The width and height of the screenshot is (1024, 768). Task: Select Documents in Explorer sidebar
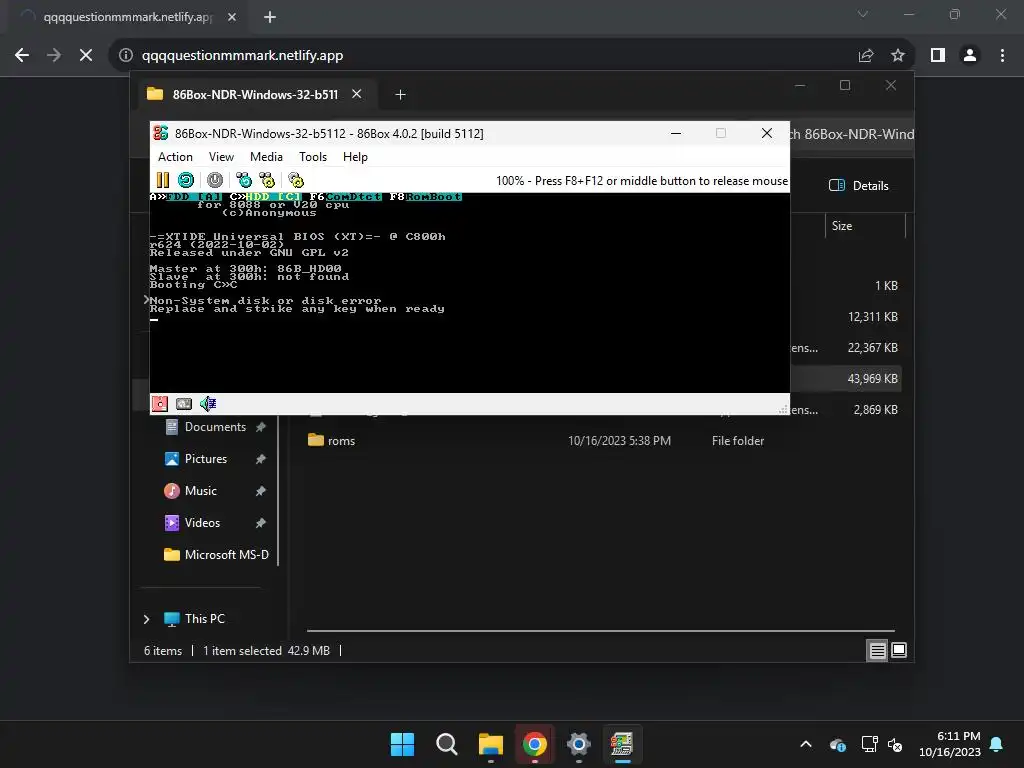tap(215, 427)
